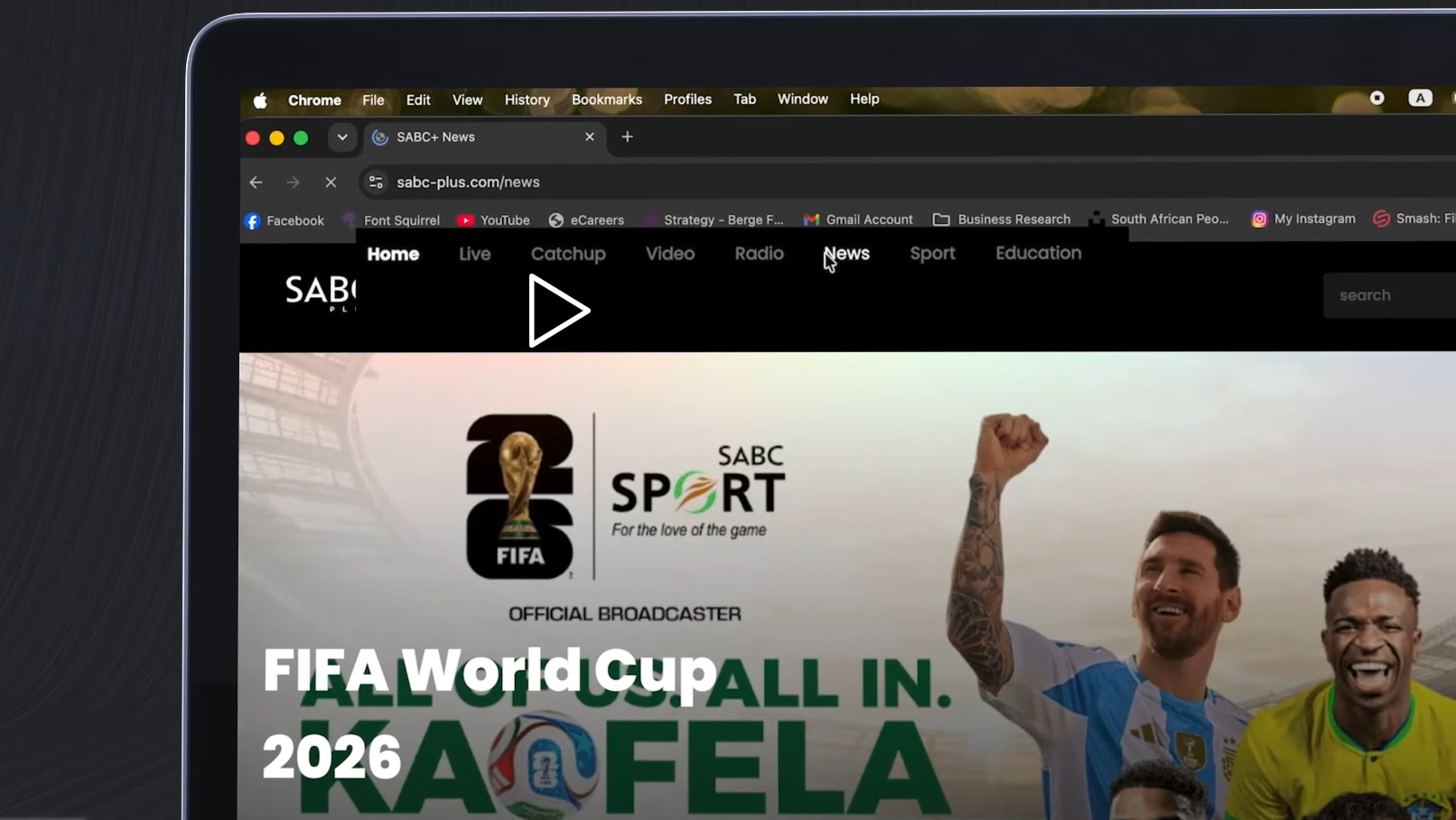Open the Font Squirrel bookmark
Image resolution: width=1456 pixels, height=820 pixels.
pos(391,220)
